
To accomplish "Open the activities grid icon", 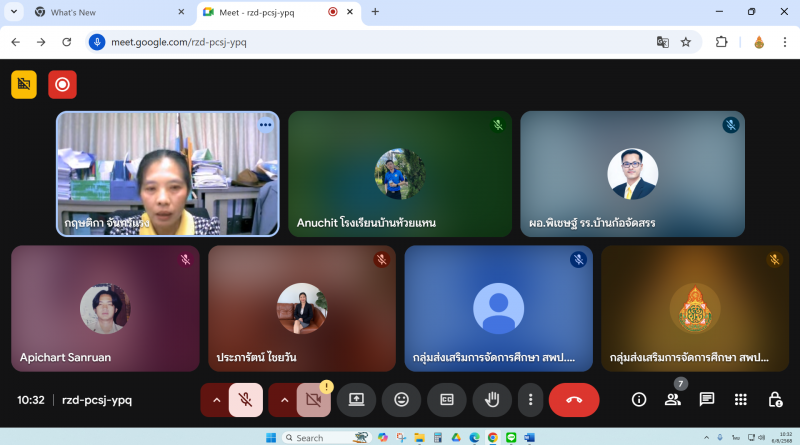I will [x=741, y=399].
